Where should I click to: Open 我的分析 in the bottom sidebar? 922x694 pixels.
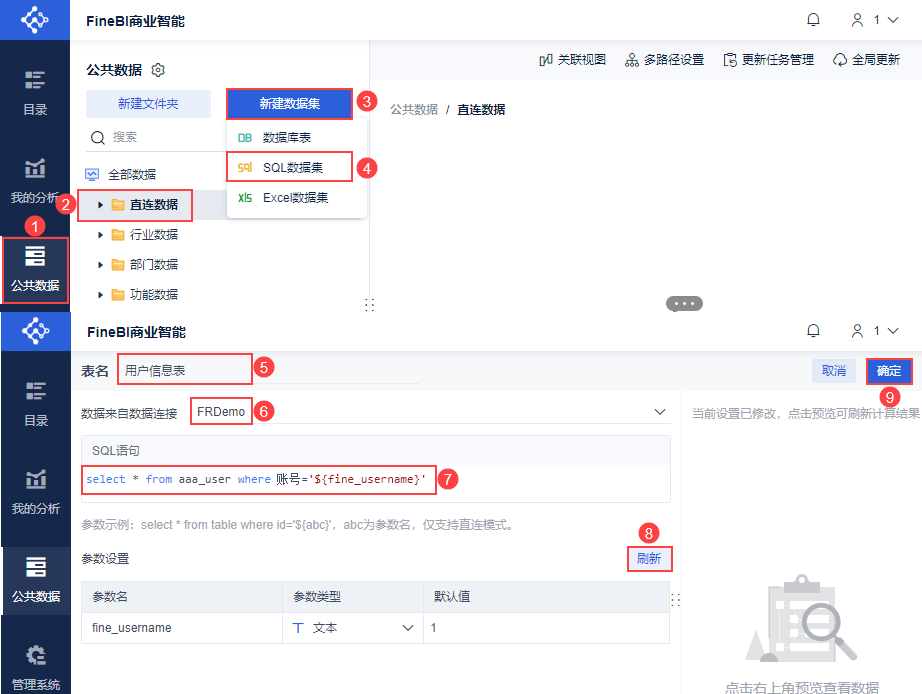(x=36, y=492)
